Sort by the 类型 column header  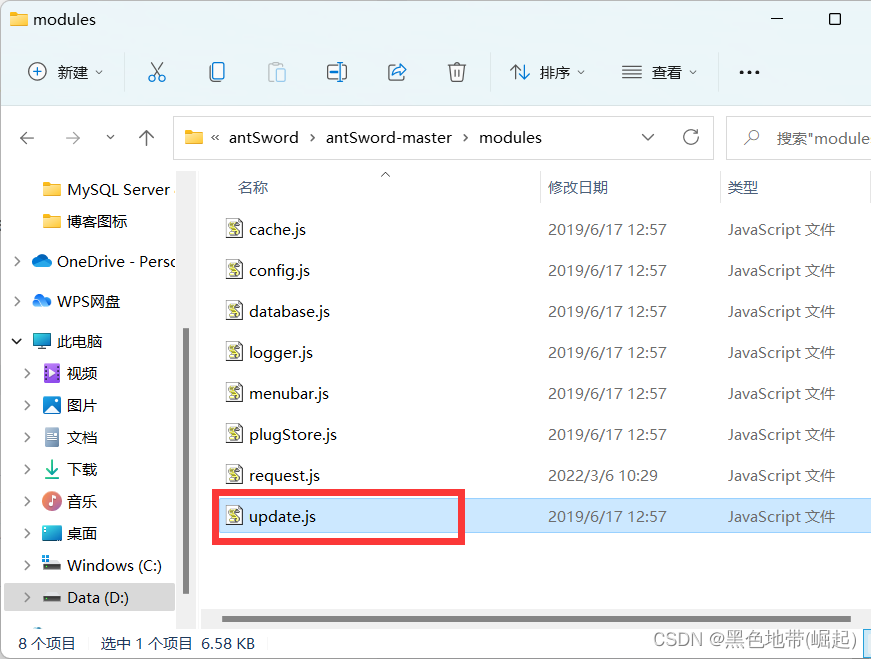[743, 188]
